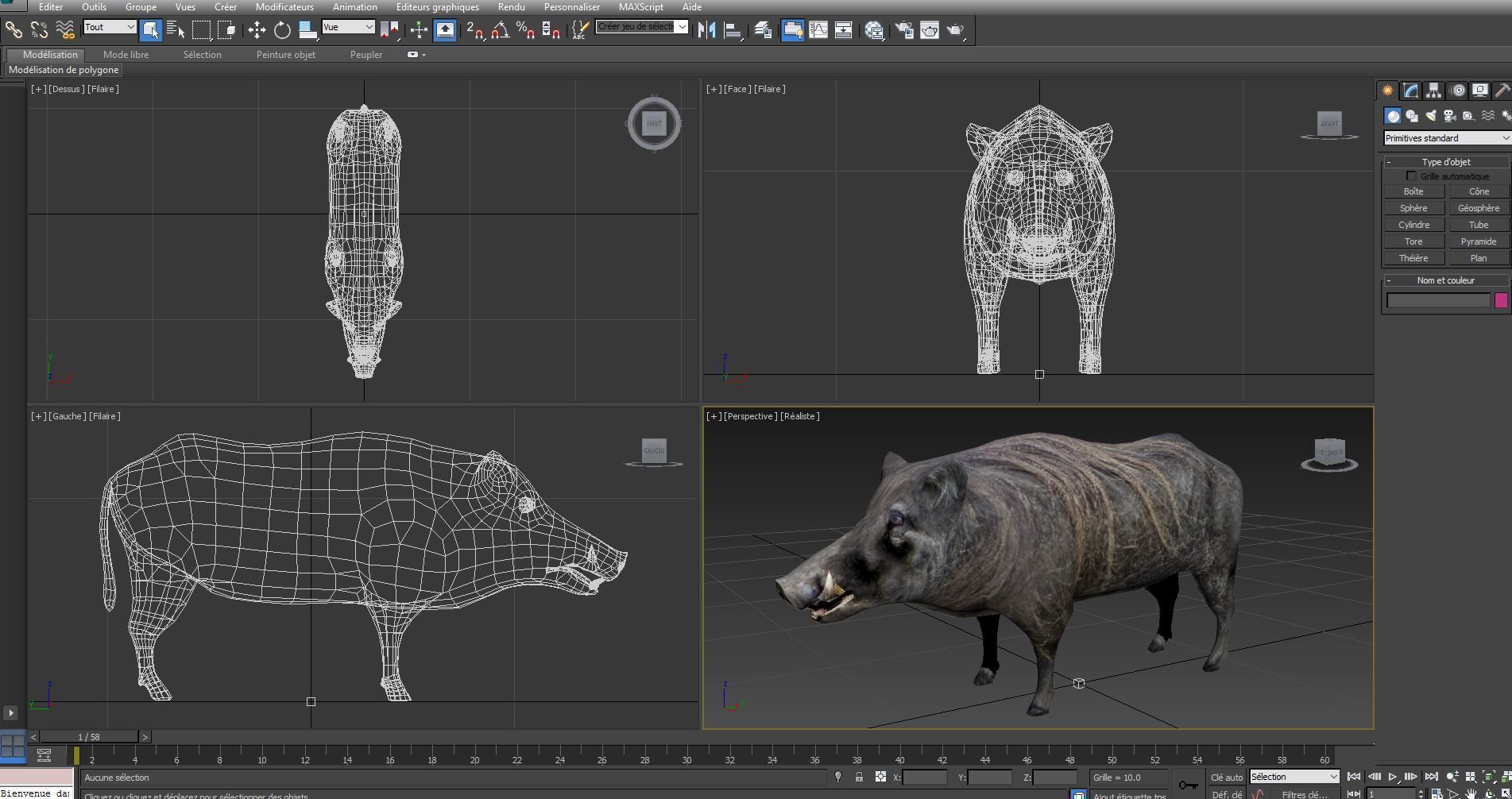Toggle keyboard shortcut override button

click(x=445, y=30)
